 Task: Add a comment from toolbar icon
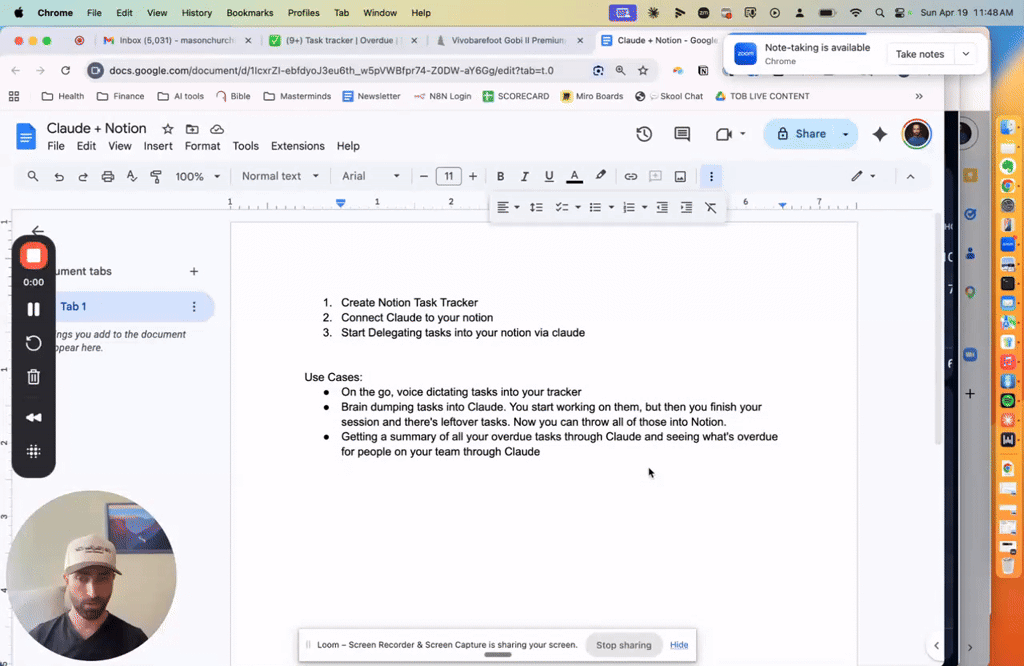point(655,176)
